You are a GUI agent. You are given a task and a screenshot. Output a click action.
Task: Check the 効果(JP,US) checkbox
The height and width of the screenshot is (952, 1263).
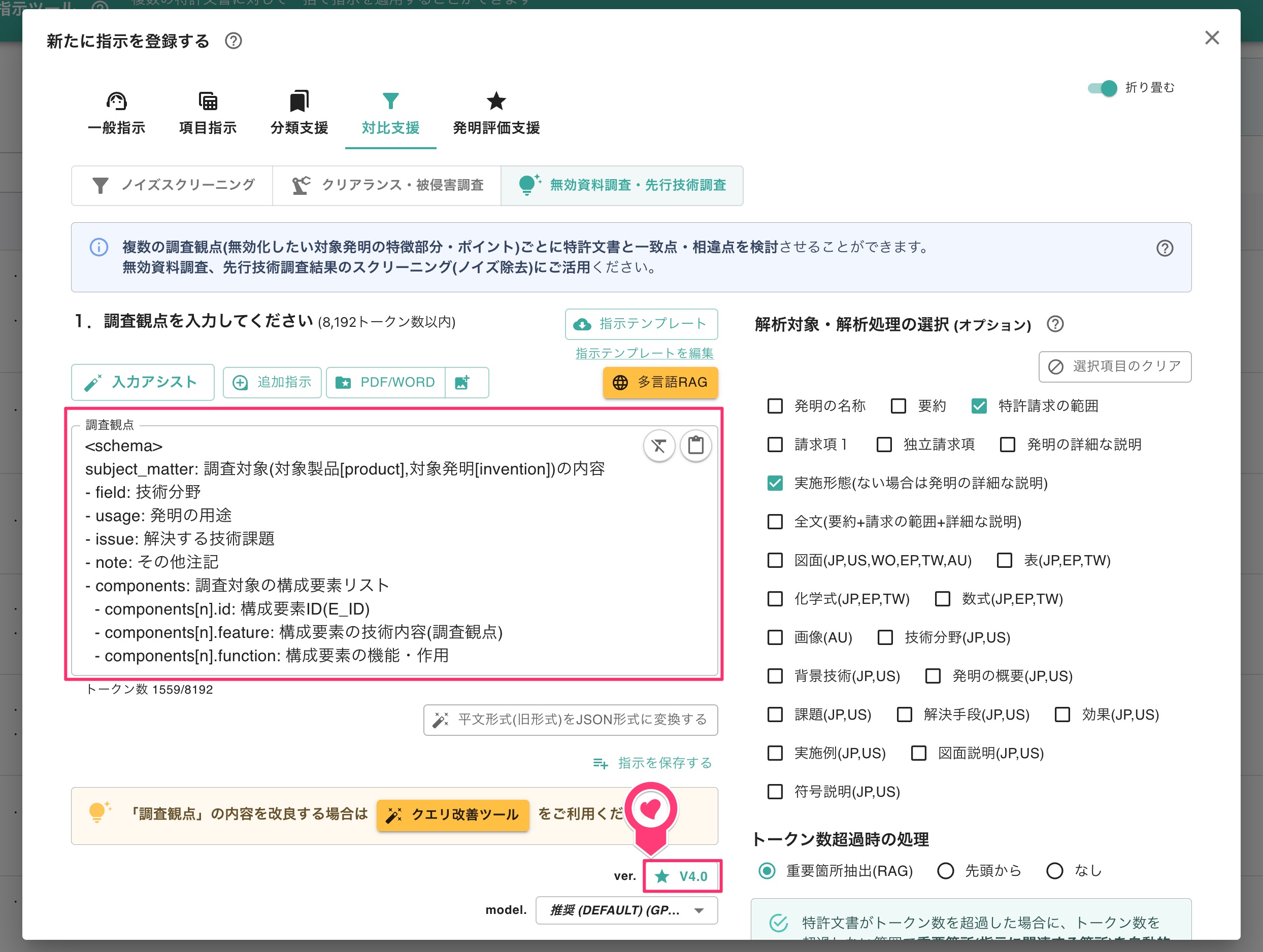[x=1062, y=715]
